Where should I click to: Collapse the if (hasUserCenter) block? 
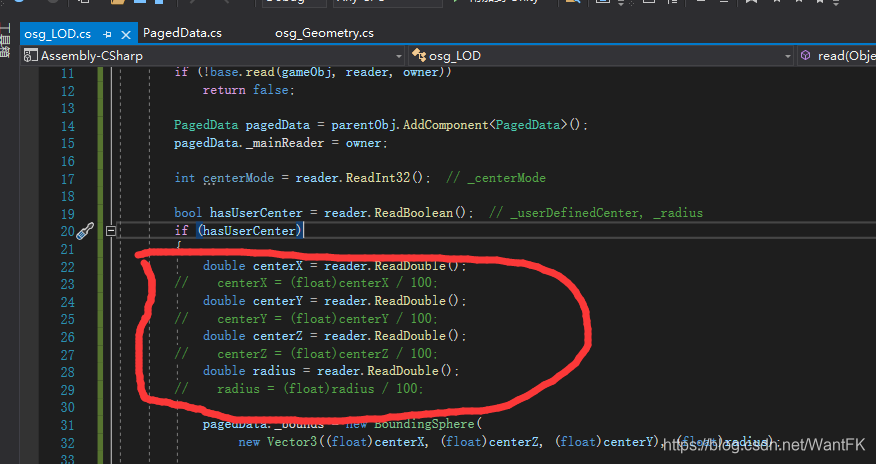[x=111, y=231]
